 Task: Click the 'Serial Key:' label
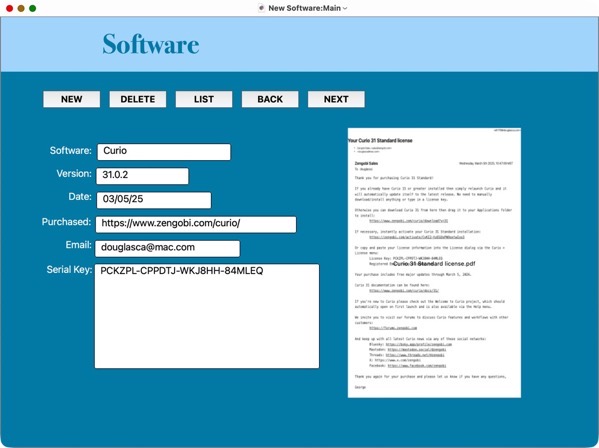coord(69,270)
